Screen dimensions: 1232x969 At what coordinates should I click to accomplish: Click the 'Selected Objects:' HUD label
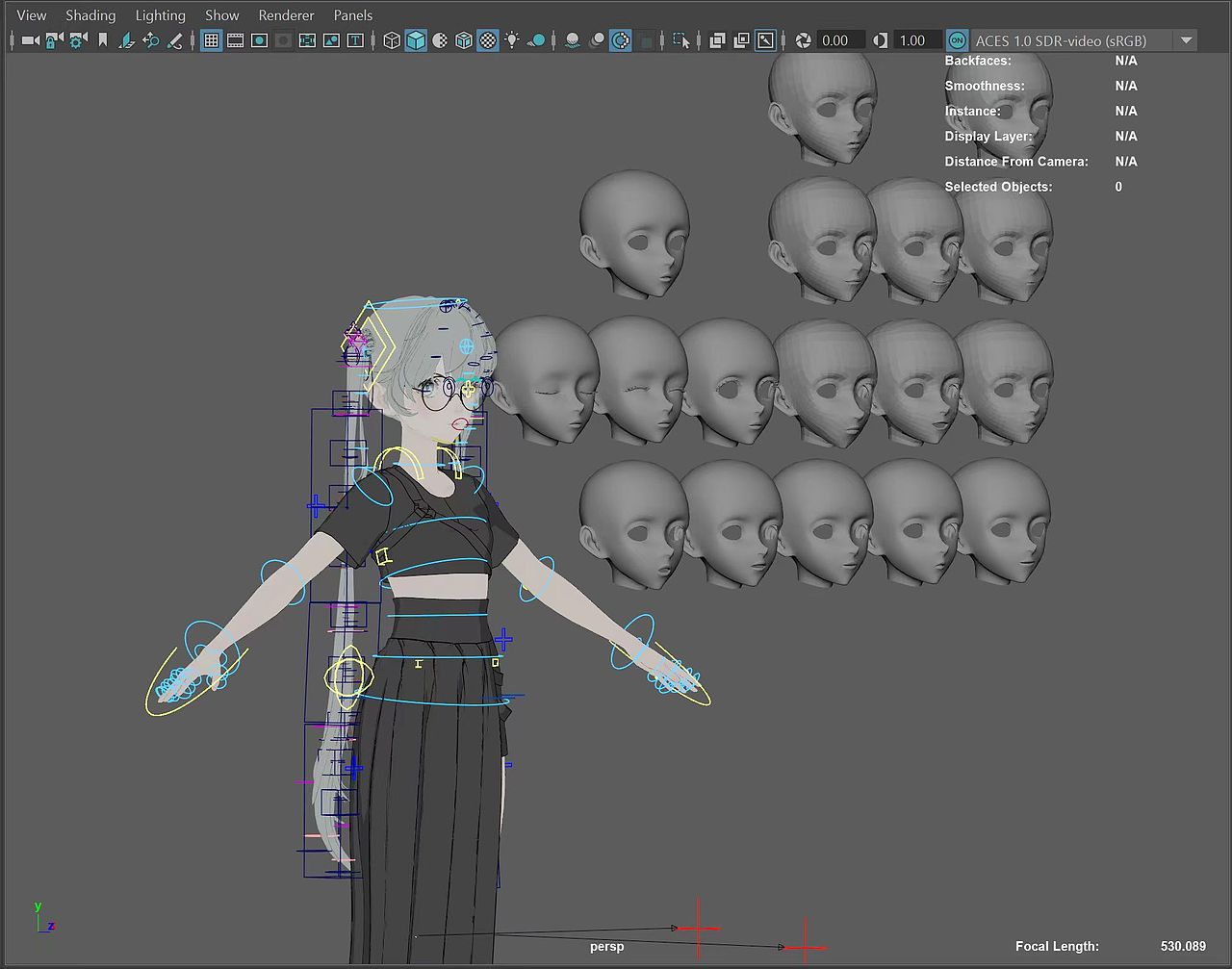click(998, 187)
